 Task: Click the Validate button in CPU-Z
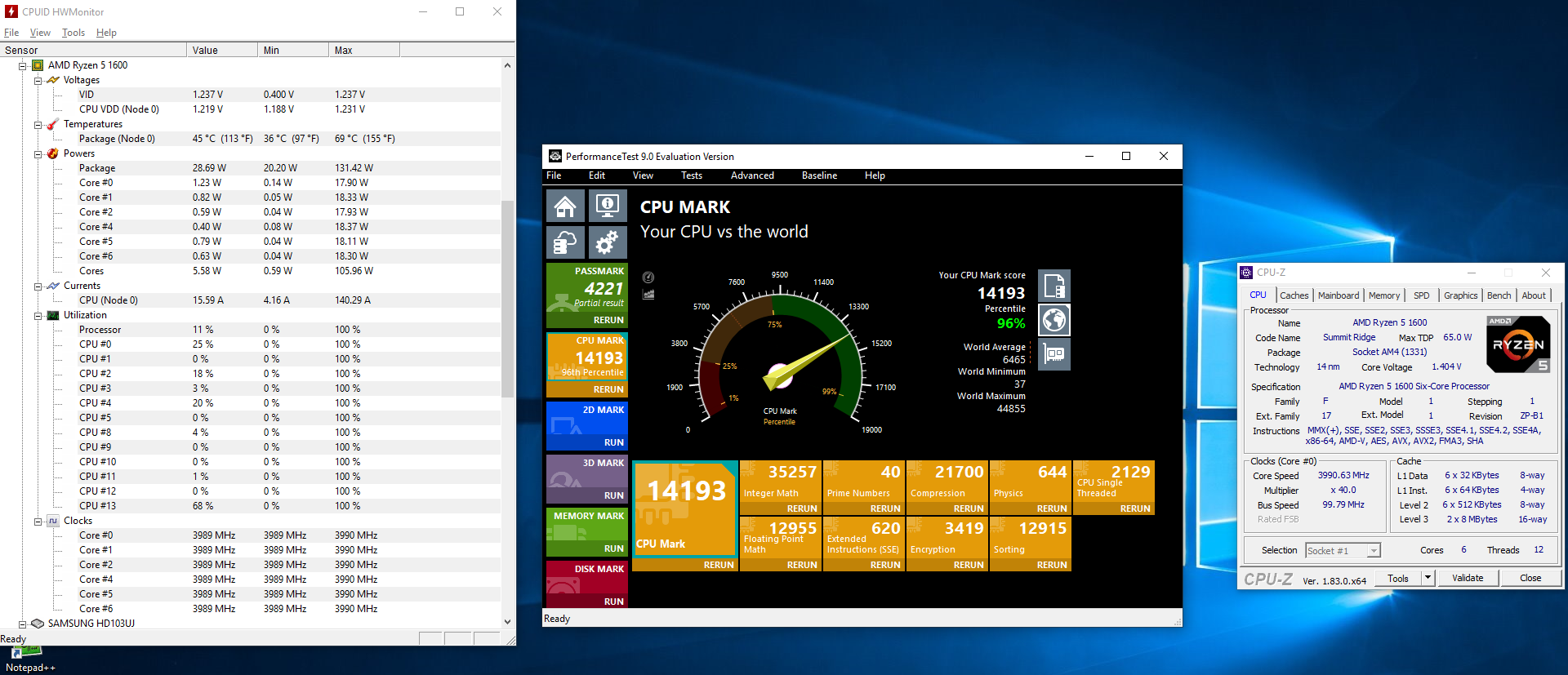click(1467, 578)
